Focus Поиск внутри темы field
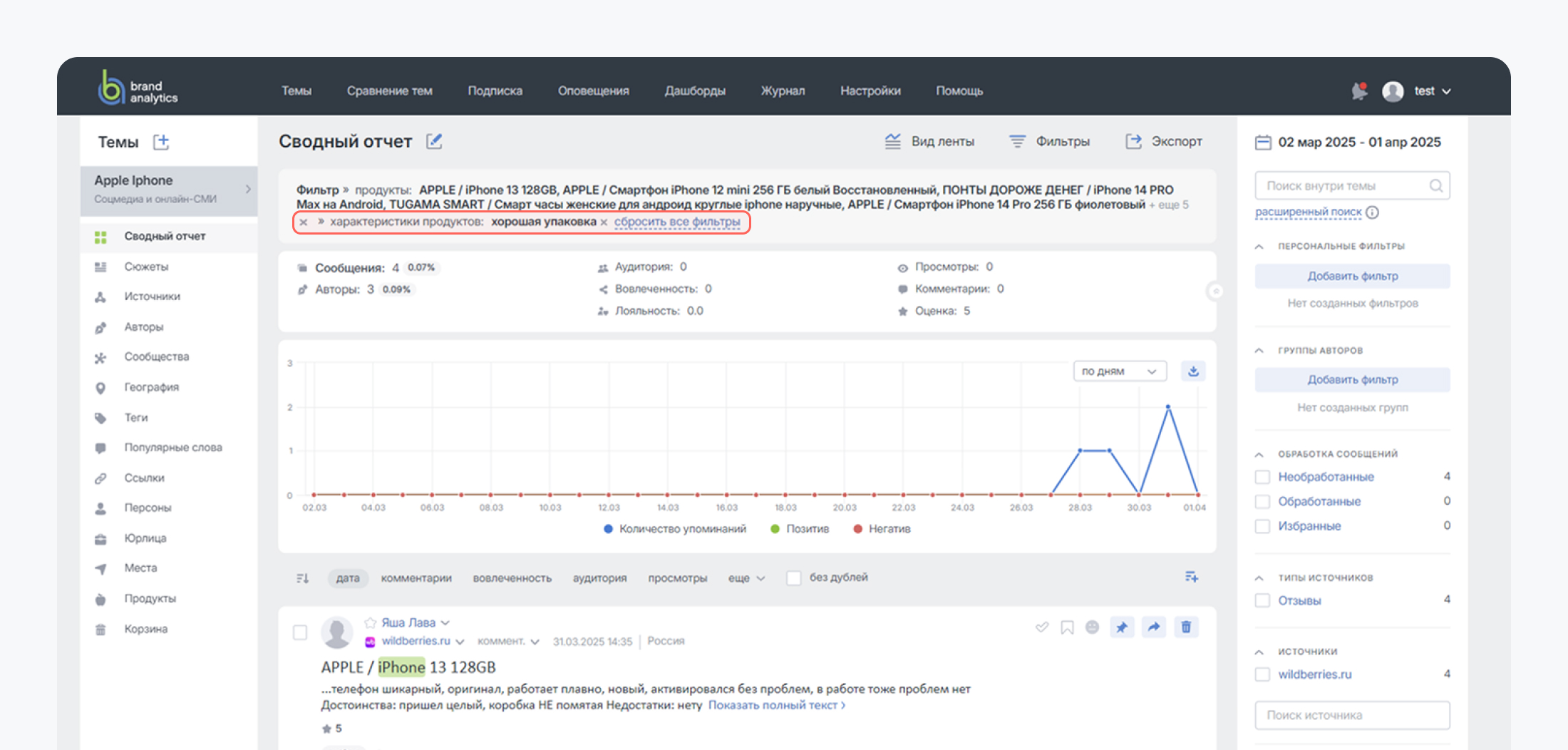Screen dimensions: 1568x750 click(1352, 186)
